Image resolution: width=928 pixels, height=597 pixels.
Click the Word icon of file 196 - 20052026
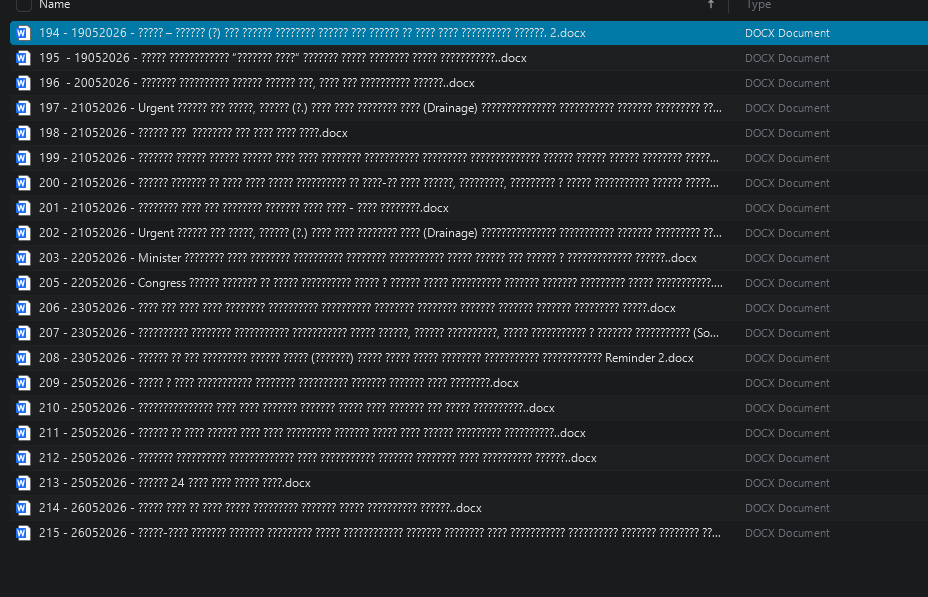[x=23, y=83]
